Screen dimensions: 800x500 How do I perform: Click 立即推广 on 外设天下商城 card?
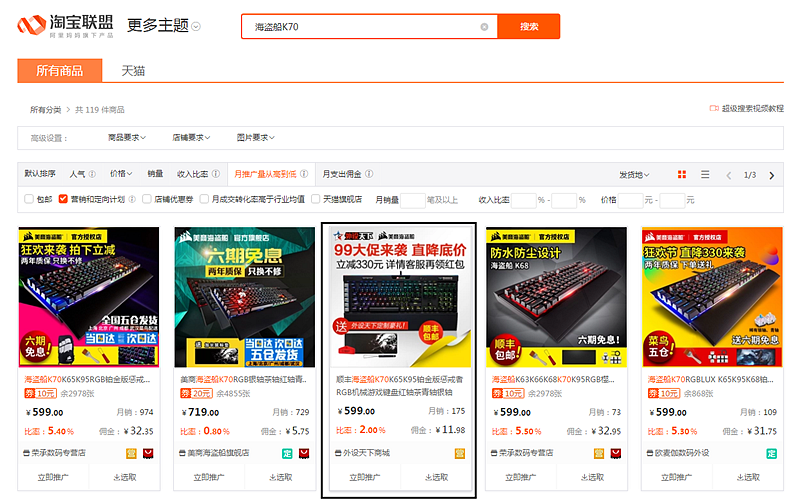[x=365, y=478]
